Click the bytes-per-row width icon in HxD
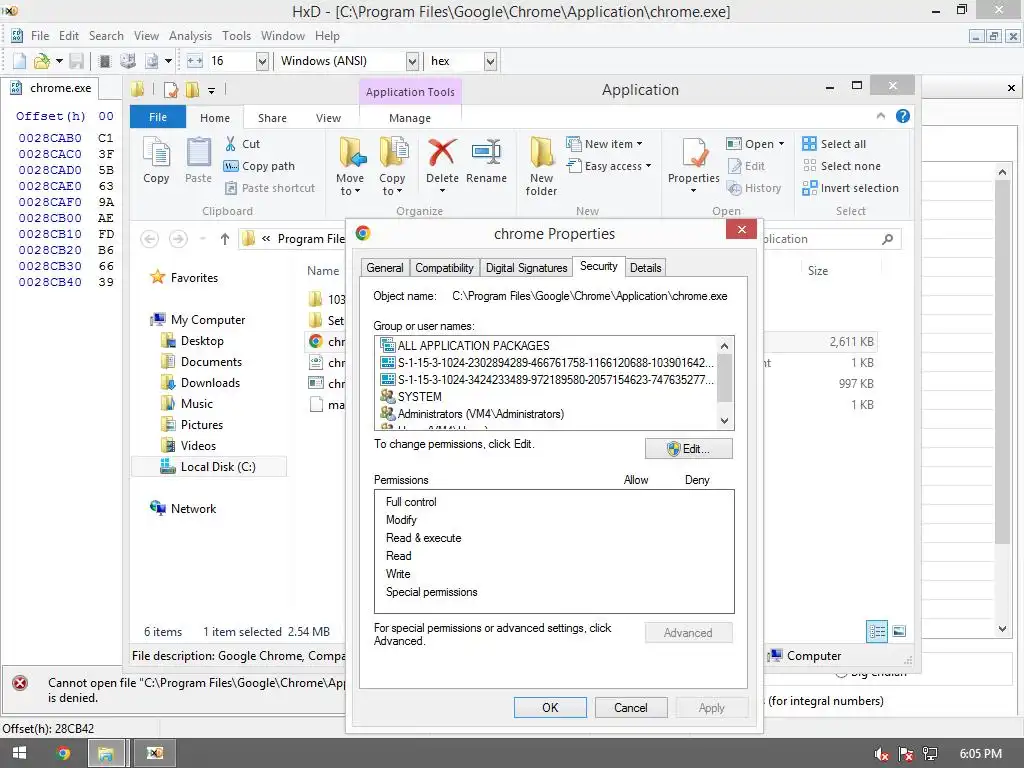This screenshot has width=1024, height=768. coord(195,61)
